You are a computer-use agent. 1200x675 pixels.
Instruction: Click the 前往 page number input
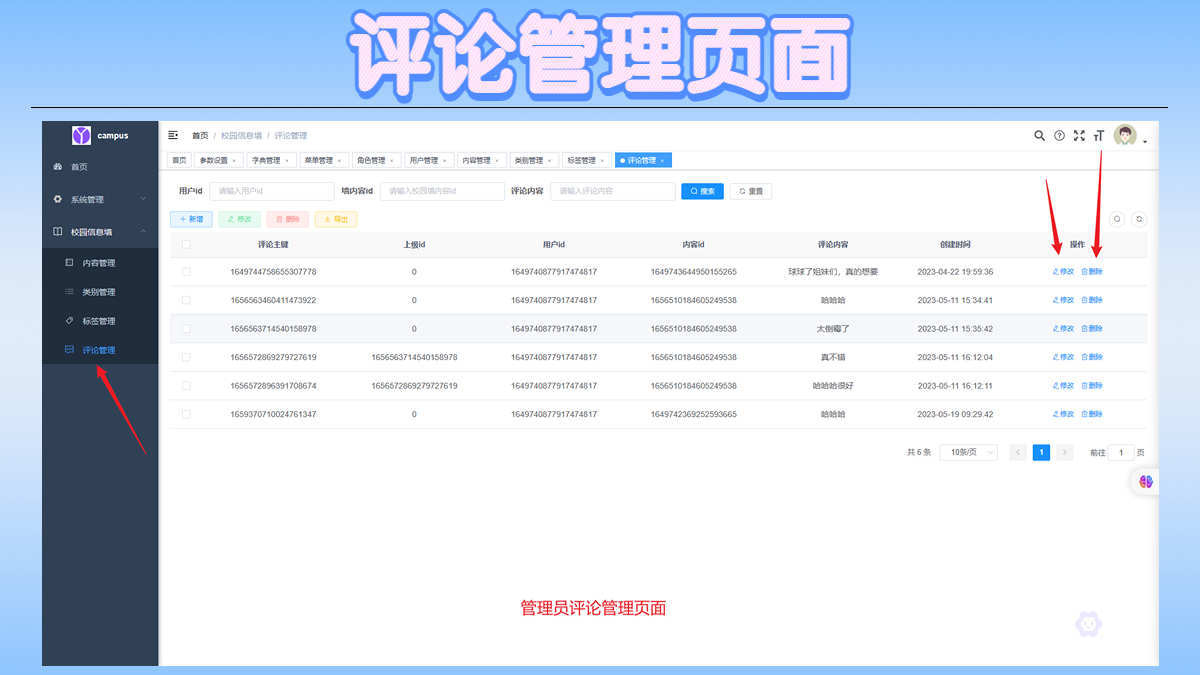1121,452
